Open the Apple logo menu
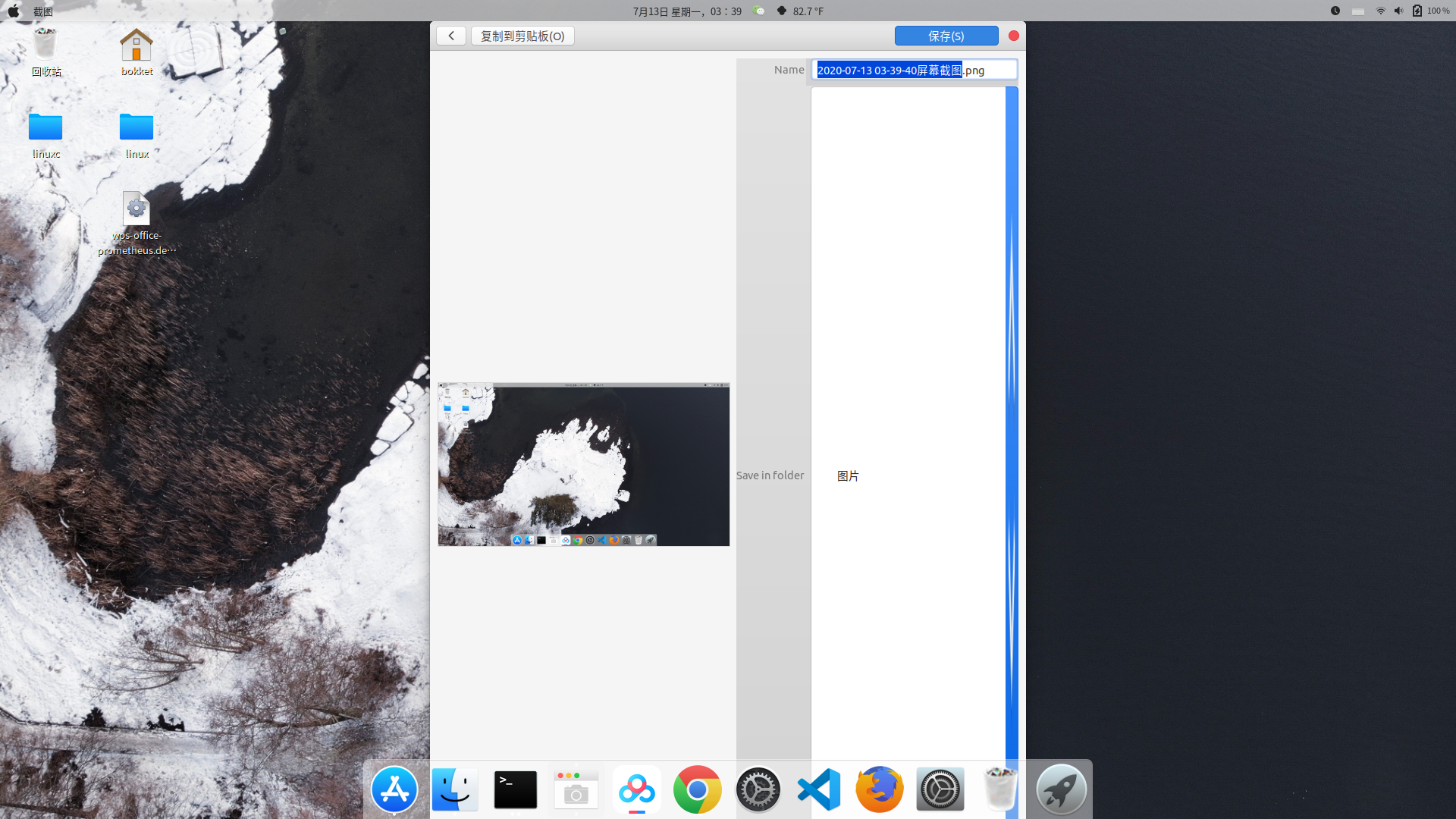 click(x=14, y=11)
